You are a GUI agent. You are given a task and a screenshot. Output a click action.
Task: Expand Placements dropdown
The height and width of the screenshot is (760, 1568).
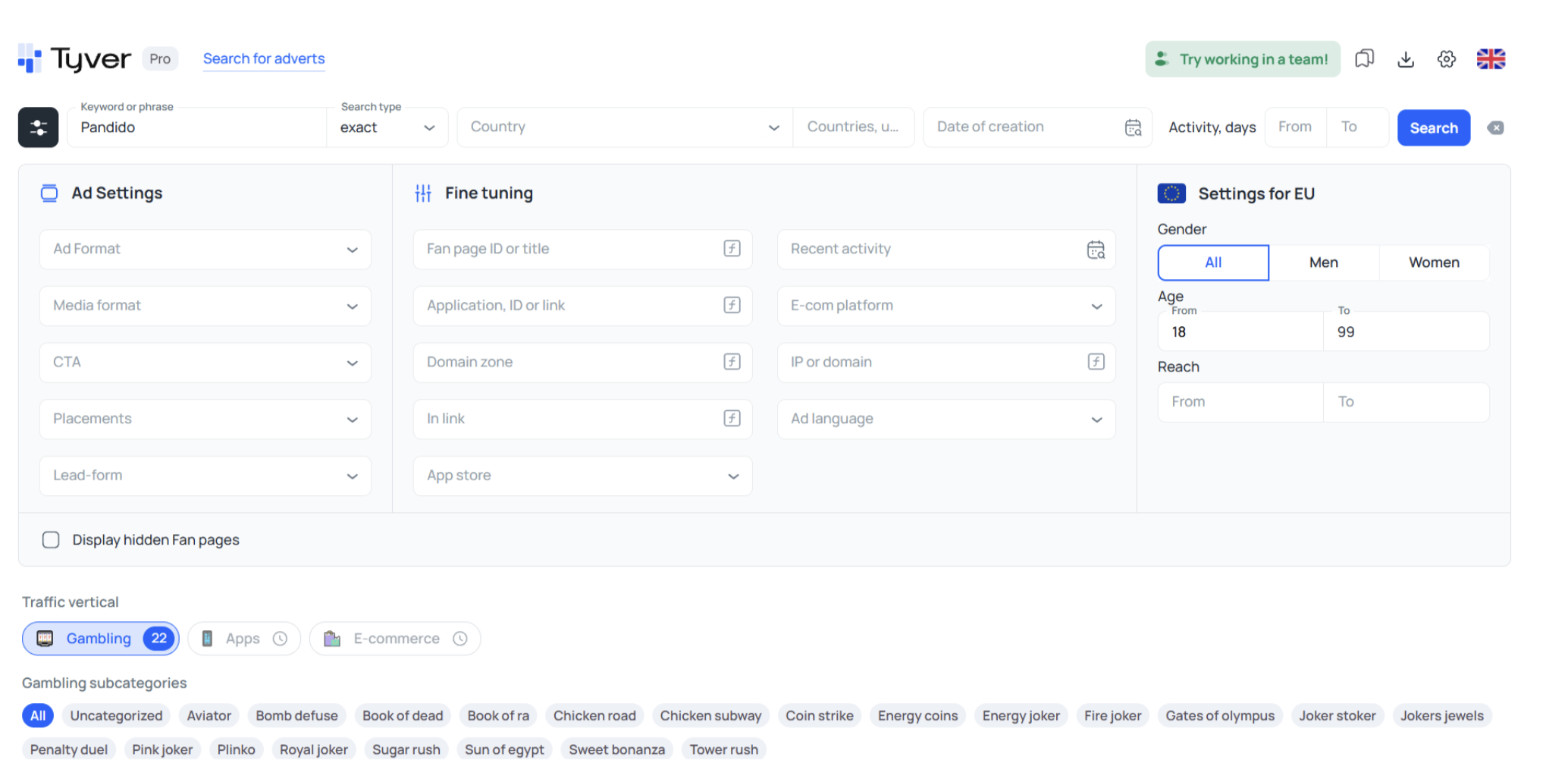click(x=205, y=419)
